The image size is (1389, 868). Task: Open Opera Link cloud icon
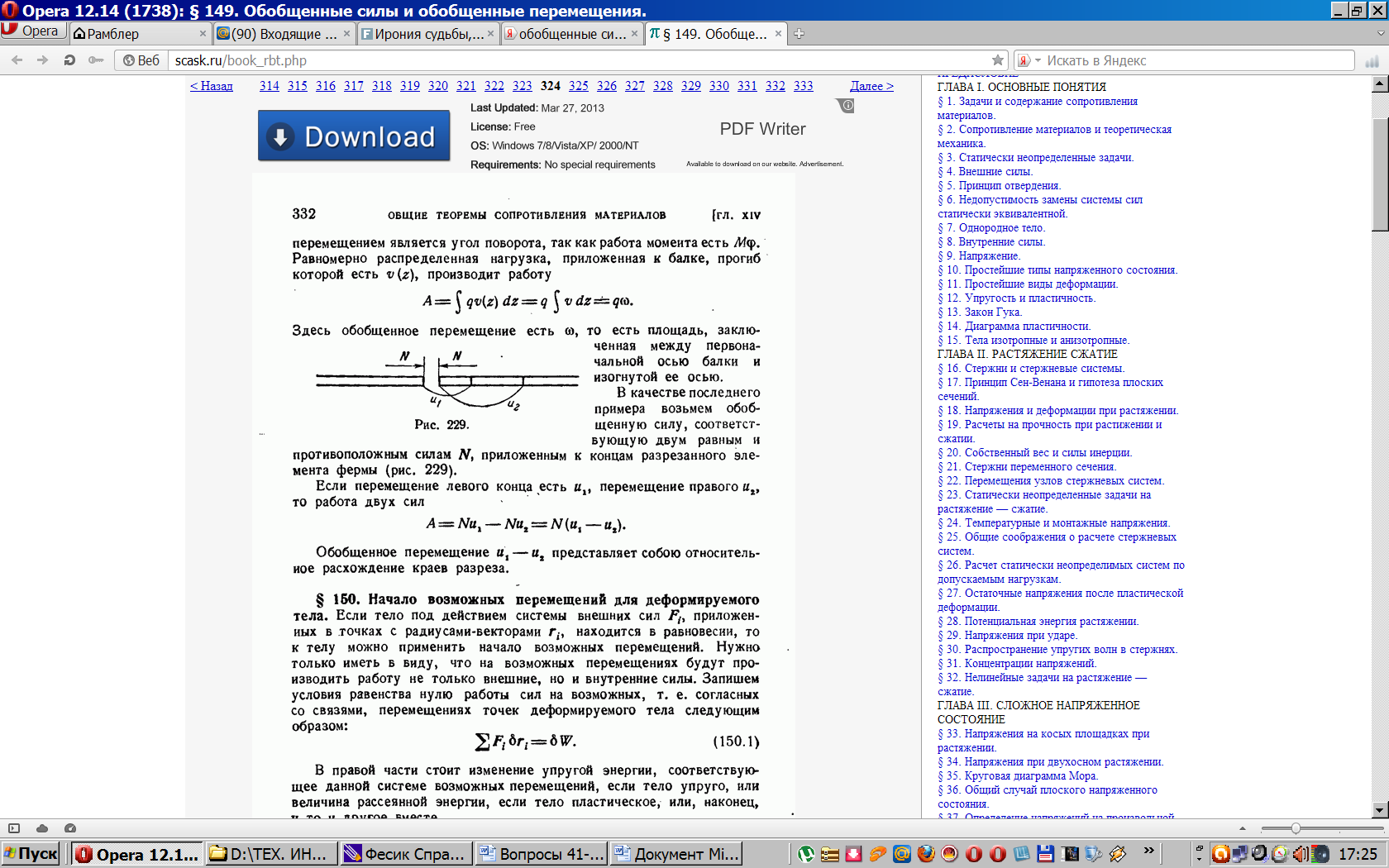click(x=42, y=828)
